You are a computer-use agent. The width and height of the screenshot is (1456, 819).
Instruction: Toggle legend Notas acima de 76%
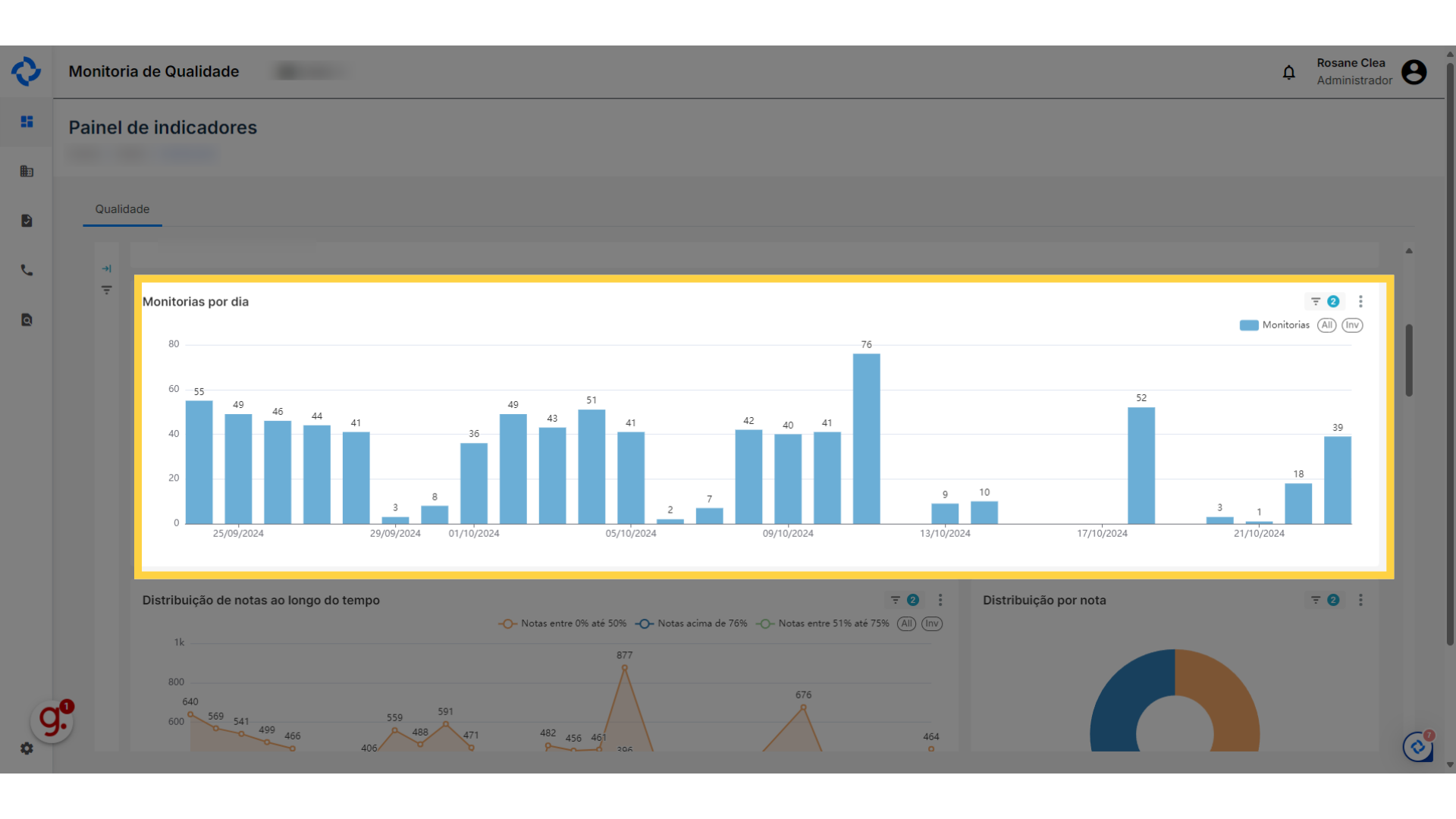(x=692, y=623)
